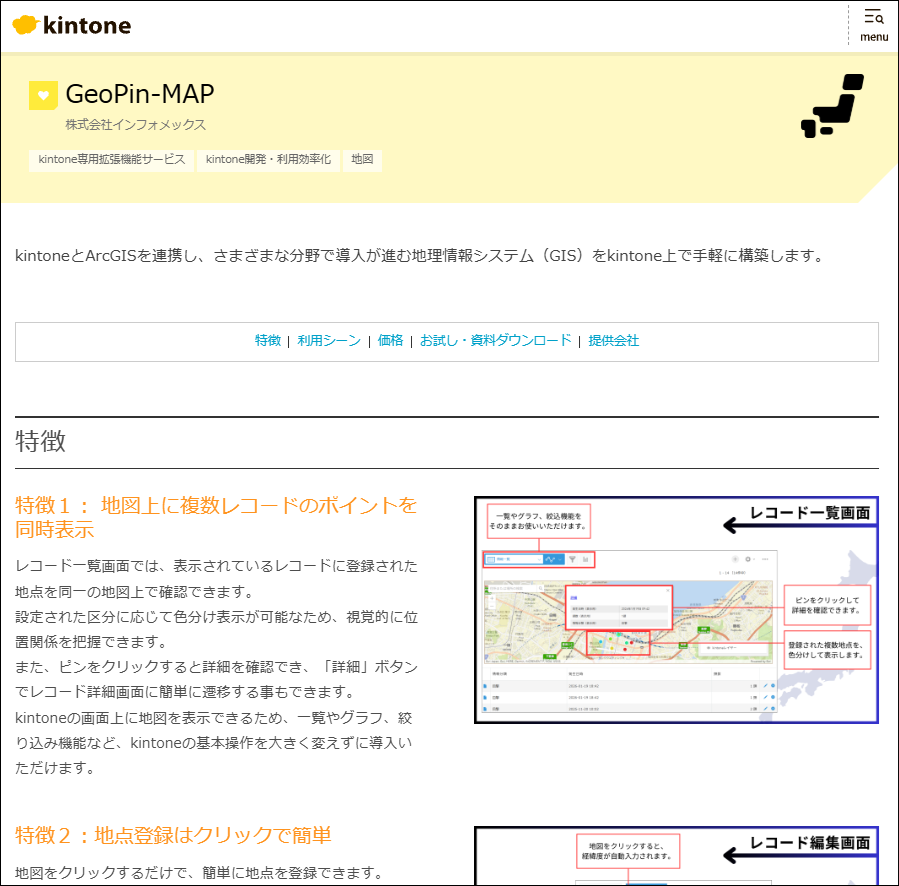Image resolution: width=899 pixels, height=886 pixels.
Task: Click the お試し・資料ダウンロード link
Action: tap(495, 341)
